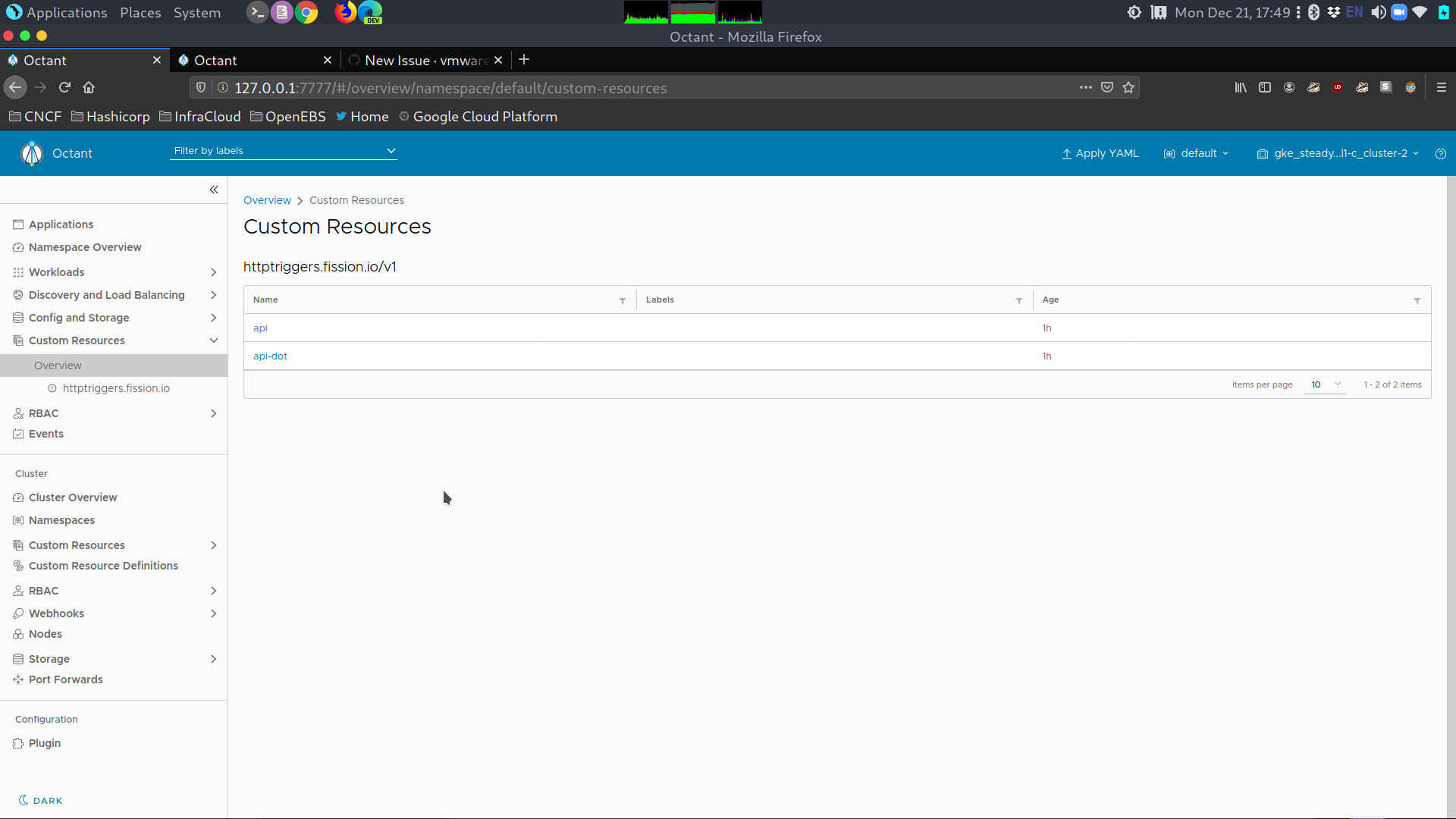Click the Octant logo in the header
Image resolution: width=1456 pixels, height=819 pixels.
(x=32, y=152)
